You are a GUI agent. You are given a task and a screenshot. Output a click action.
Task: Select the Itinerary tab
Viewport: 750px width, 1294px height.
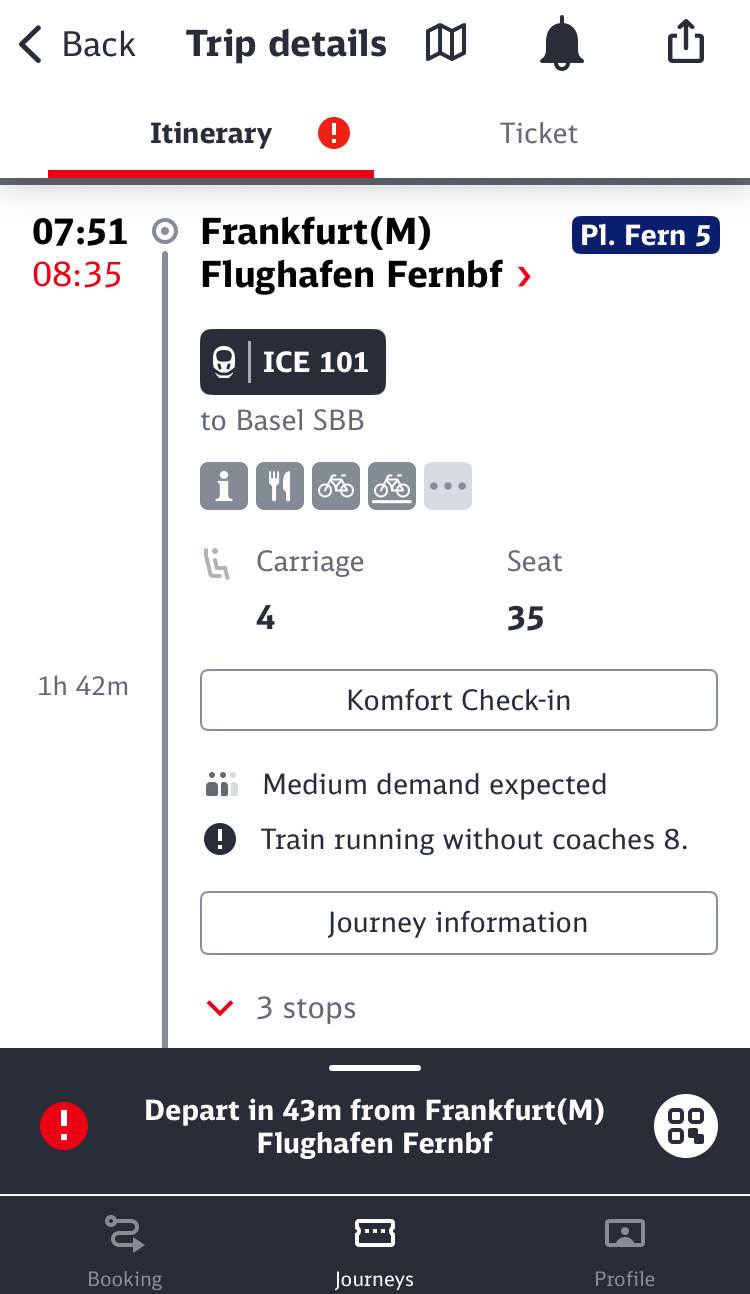(x=211, y=134)
